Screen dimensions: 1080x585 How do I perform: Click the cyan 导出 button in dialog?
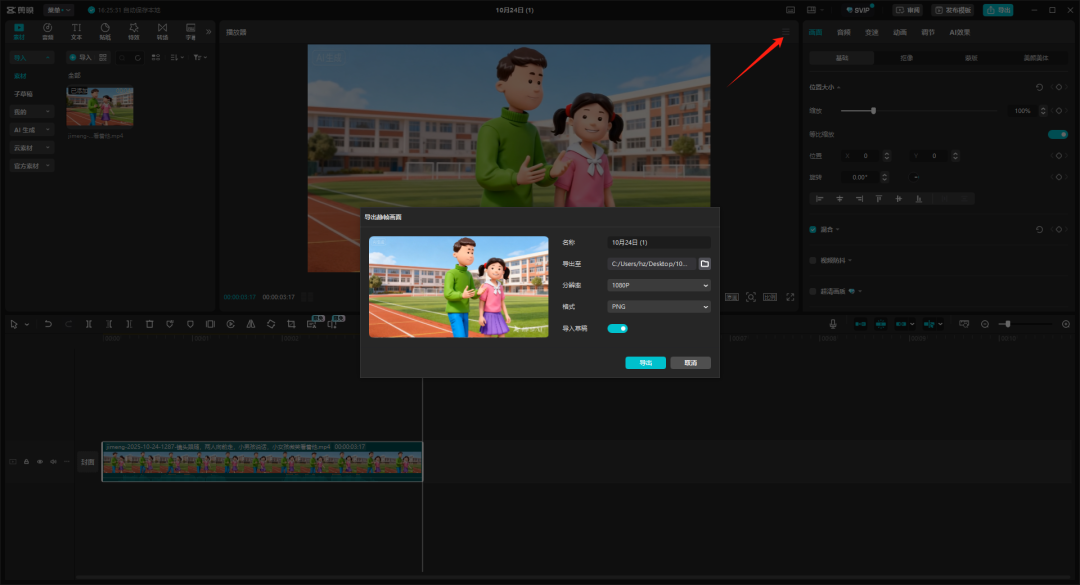click(645, 363)
